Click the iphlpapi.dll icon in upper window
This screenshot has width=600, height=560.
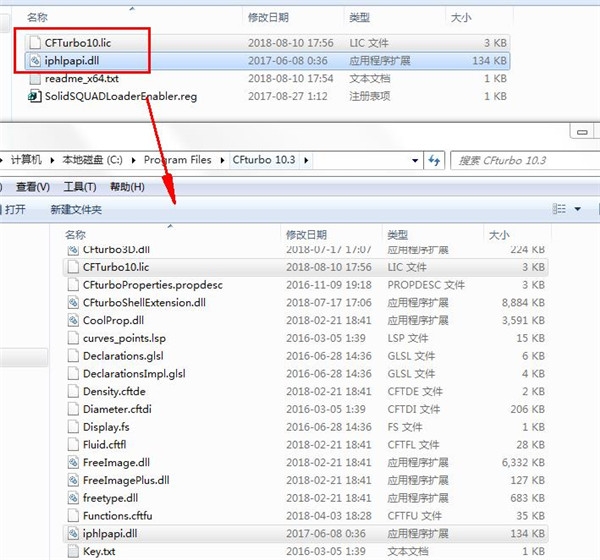click(x=35, y=60)
